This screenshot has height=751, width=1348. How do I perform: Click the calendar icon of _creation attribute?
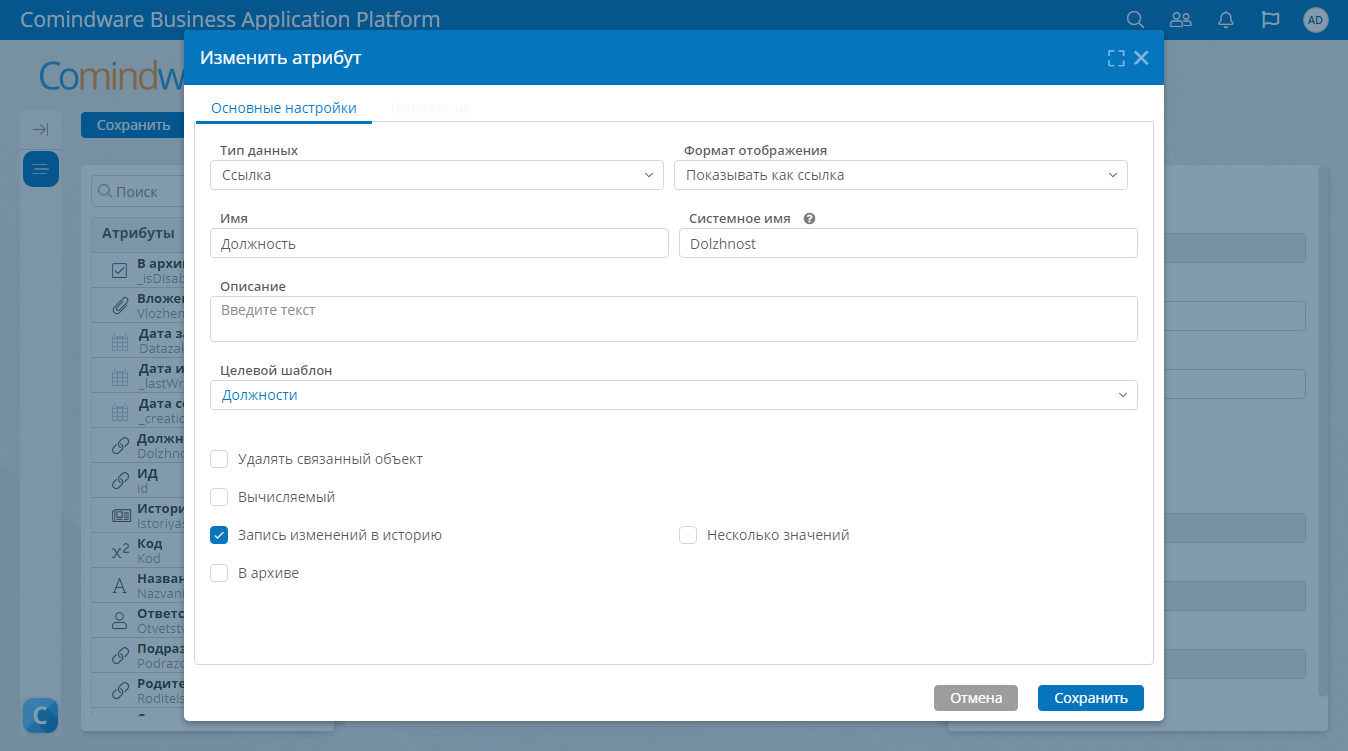(119, 412)
